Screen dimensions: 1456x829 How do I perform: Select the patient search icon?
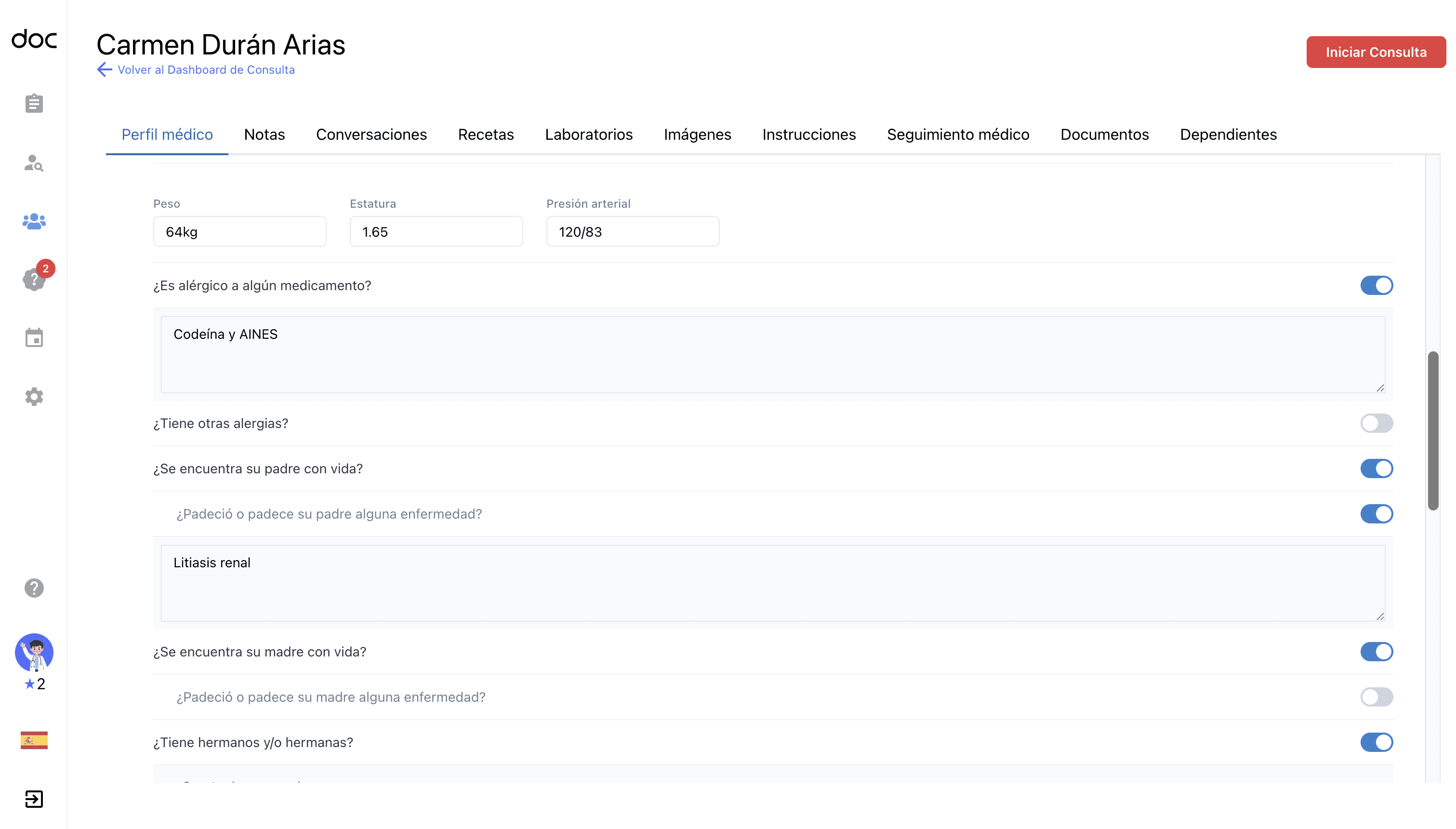pos(34,164)
